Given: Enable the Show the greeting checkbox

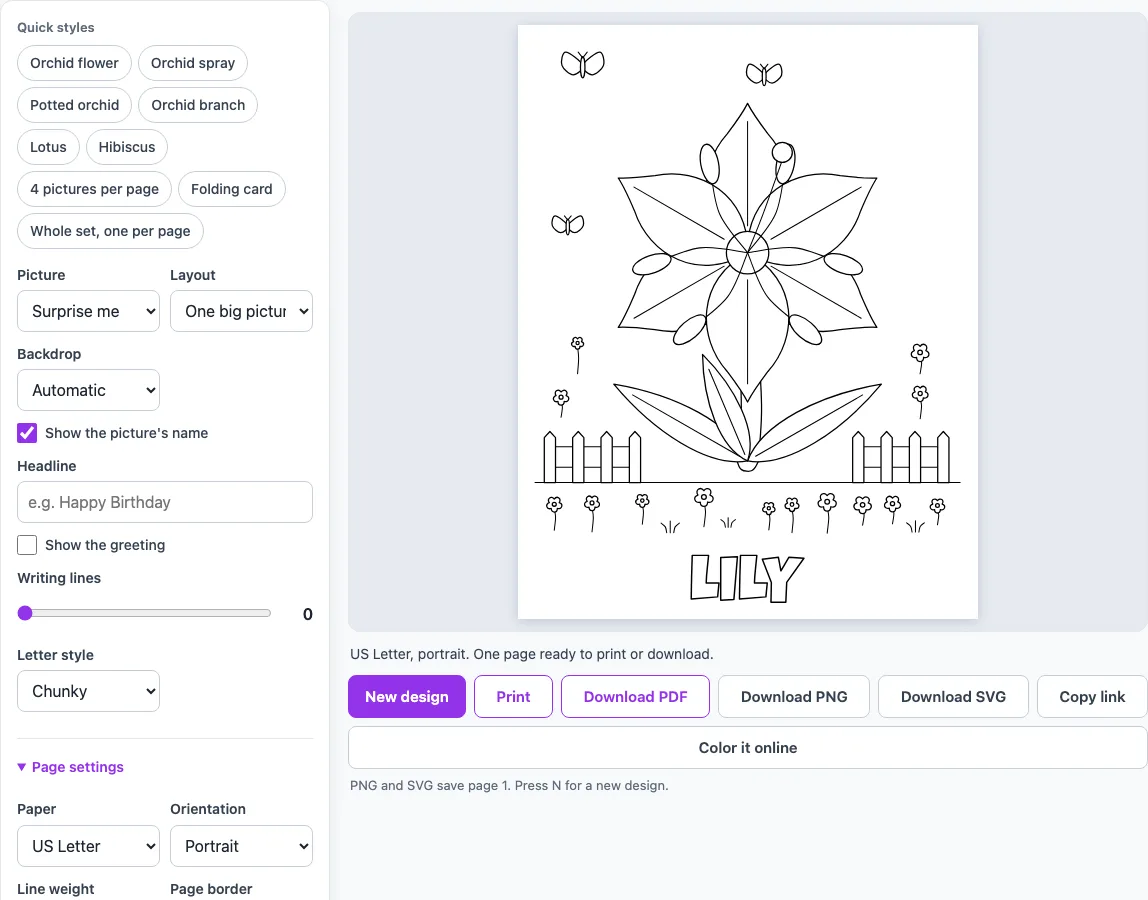Looking at the screenshot, I should coord(27,545).
